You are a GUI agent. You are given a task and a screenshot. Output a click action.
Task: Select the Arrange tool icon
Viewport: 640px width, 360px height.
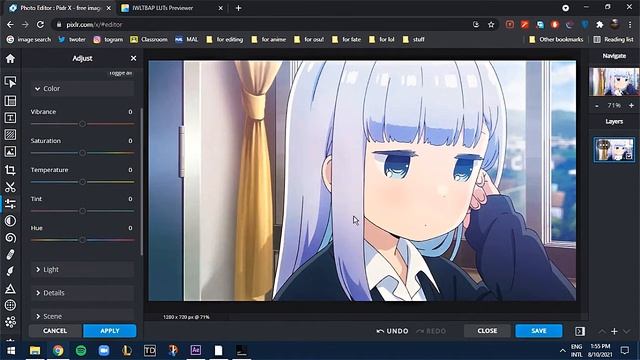[x=10, y=82]
